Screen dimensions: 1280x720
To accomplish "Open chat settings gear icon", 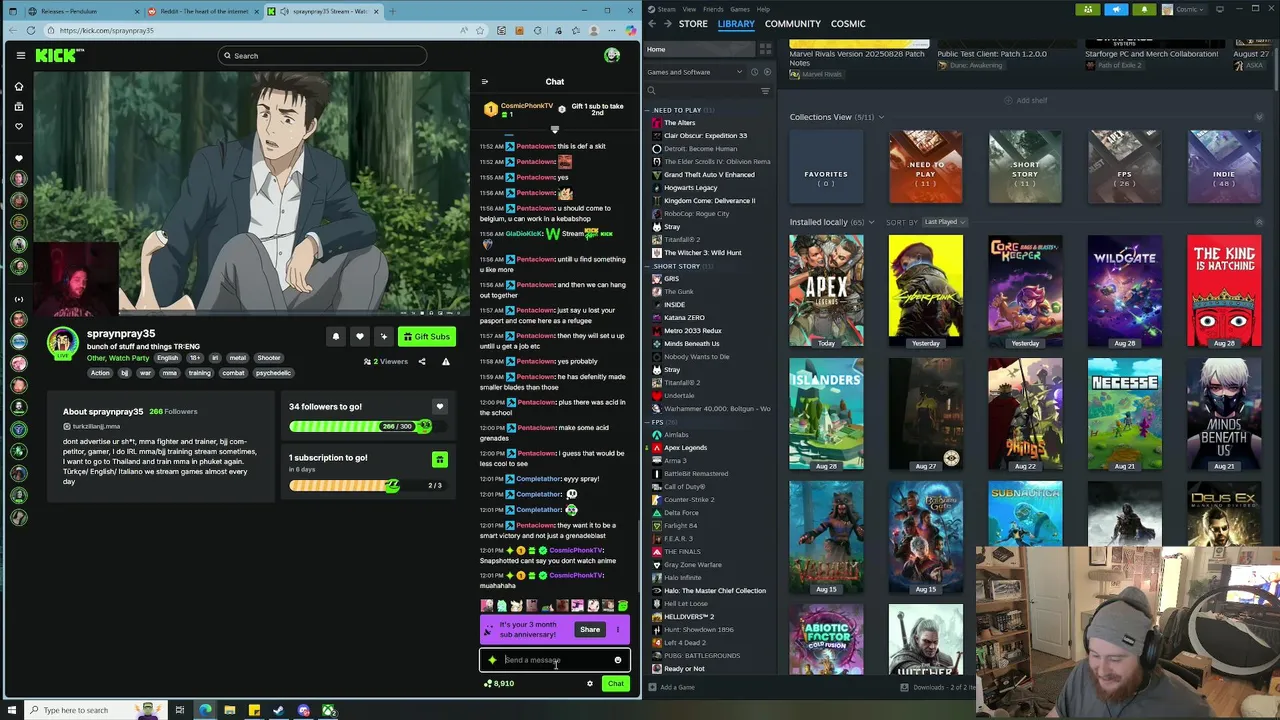I will coord(590,684).
